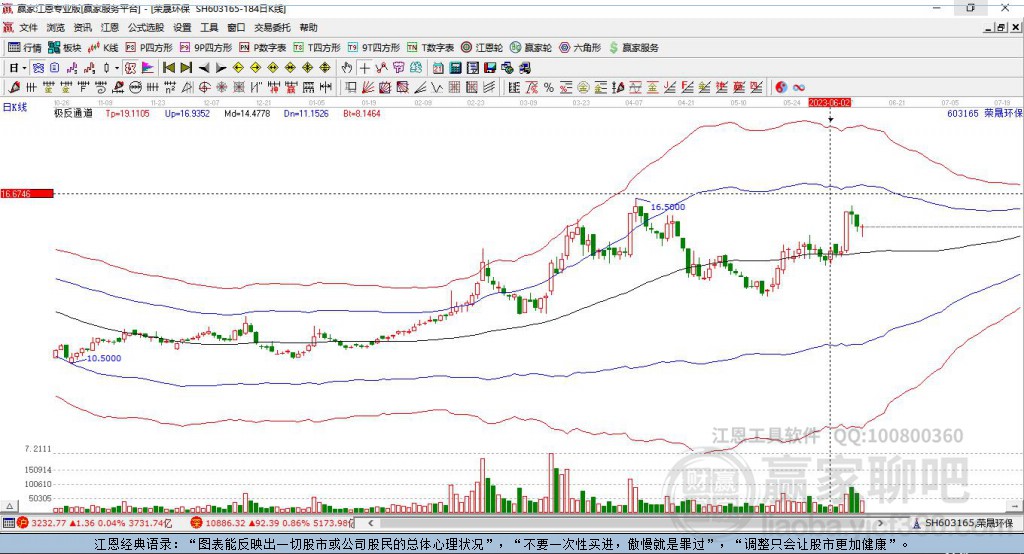Toggle the 权 adjustment button
1024x554 pixels.
coord(129,68)
